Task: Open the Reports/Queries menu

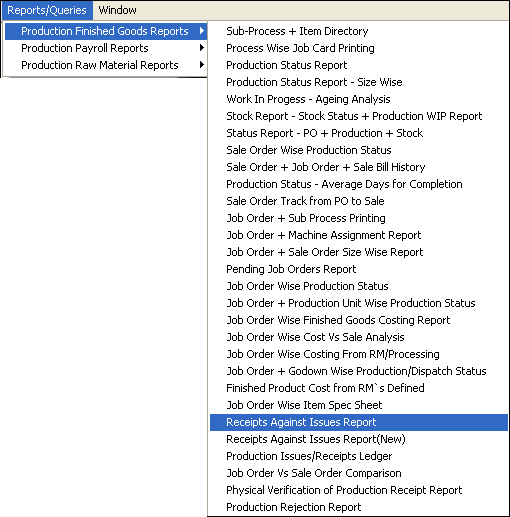Action: (x=47, y=10)
